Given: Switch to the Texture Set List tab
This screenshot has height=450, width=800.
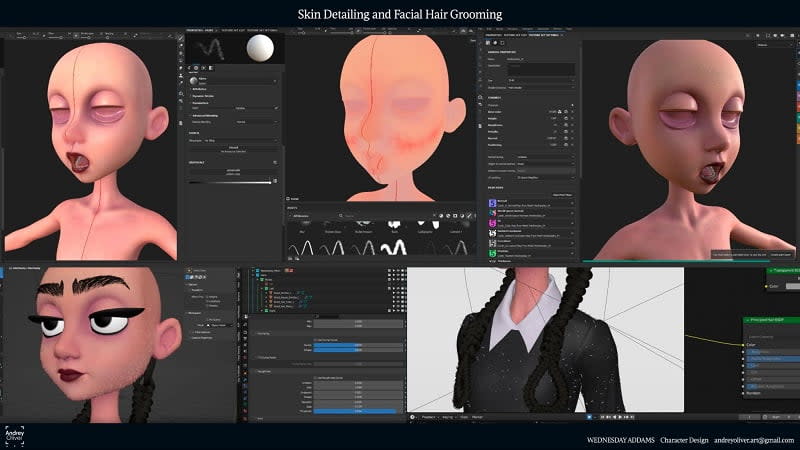Looking at the screenshot, I should click(x=515, y=35).
